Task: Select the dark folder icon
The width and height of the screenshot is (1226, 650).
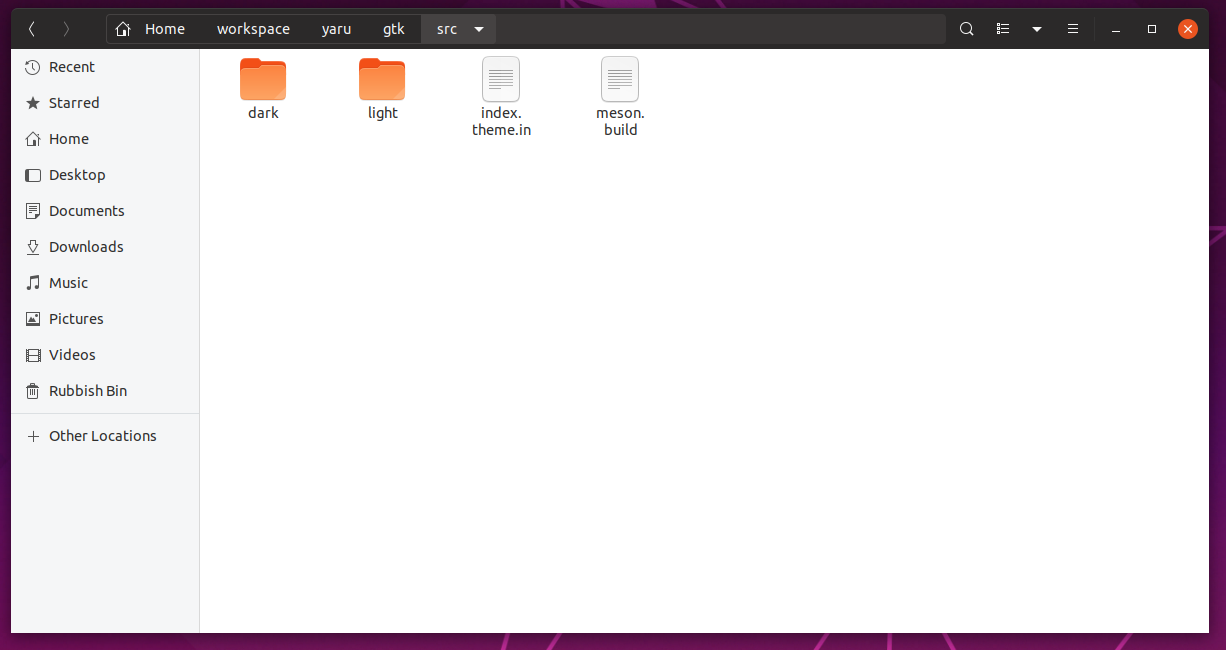Action: coord(263,79)
